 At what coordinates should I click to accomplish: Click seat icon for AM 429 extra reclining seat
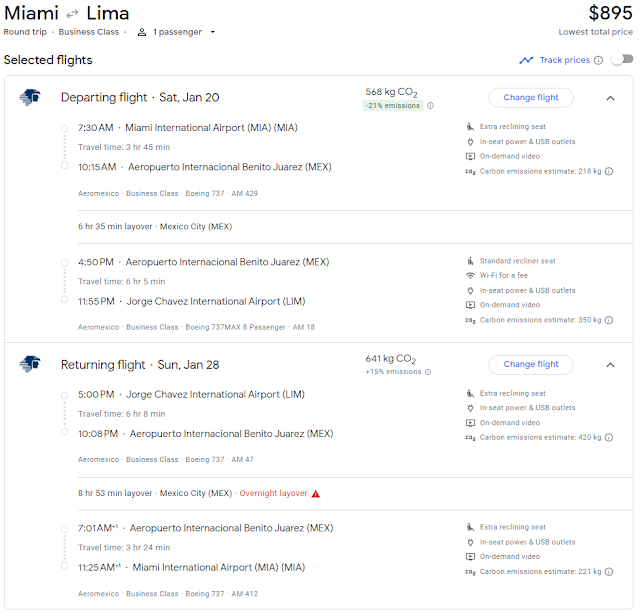(x=470, y=127)
